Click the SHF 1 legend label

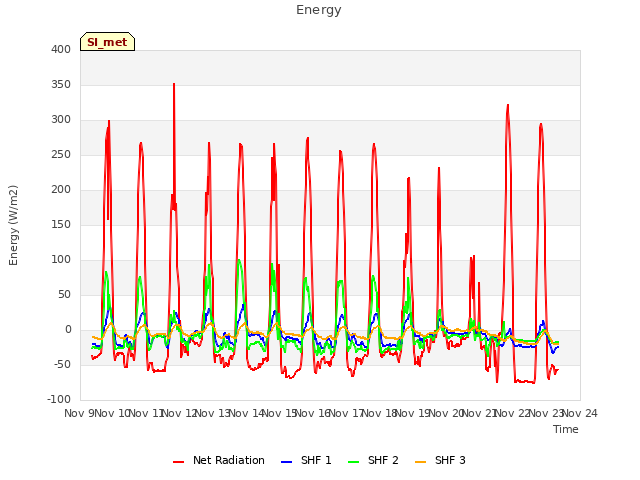(x=316, y=460)
